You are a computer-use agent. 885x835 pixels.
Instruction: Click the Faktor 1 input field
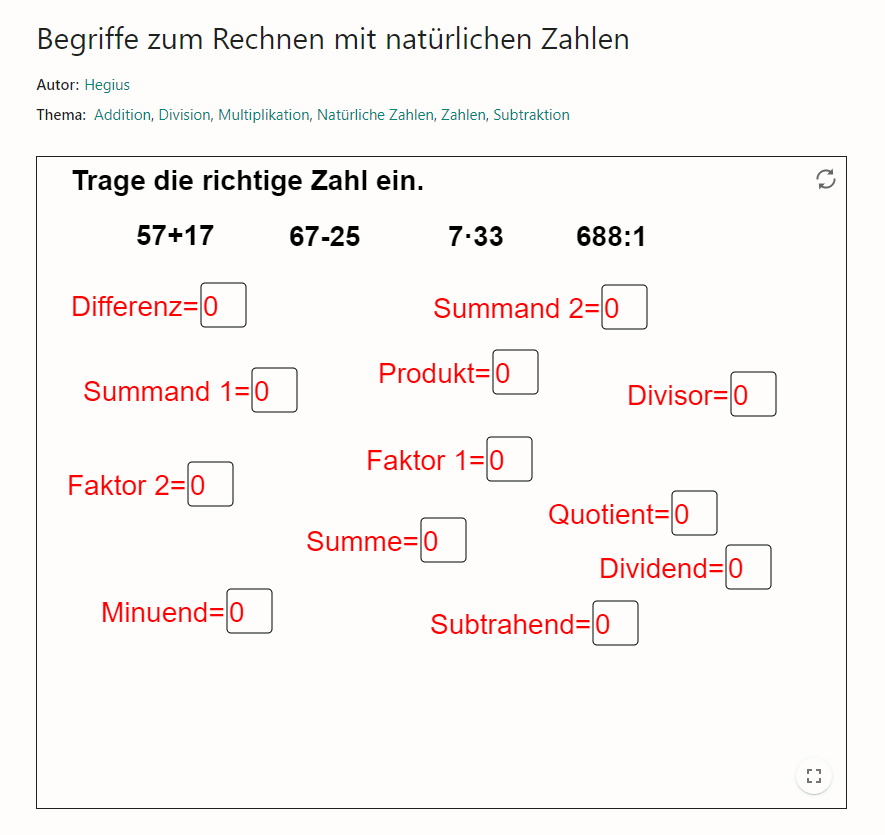click(509, 460)
